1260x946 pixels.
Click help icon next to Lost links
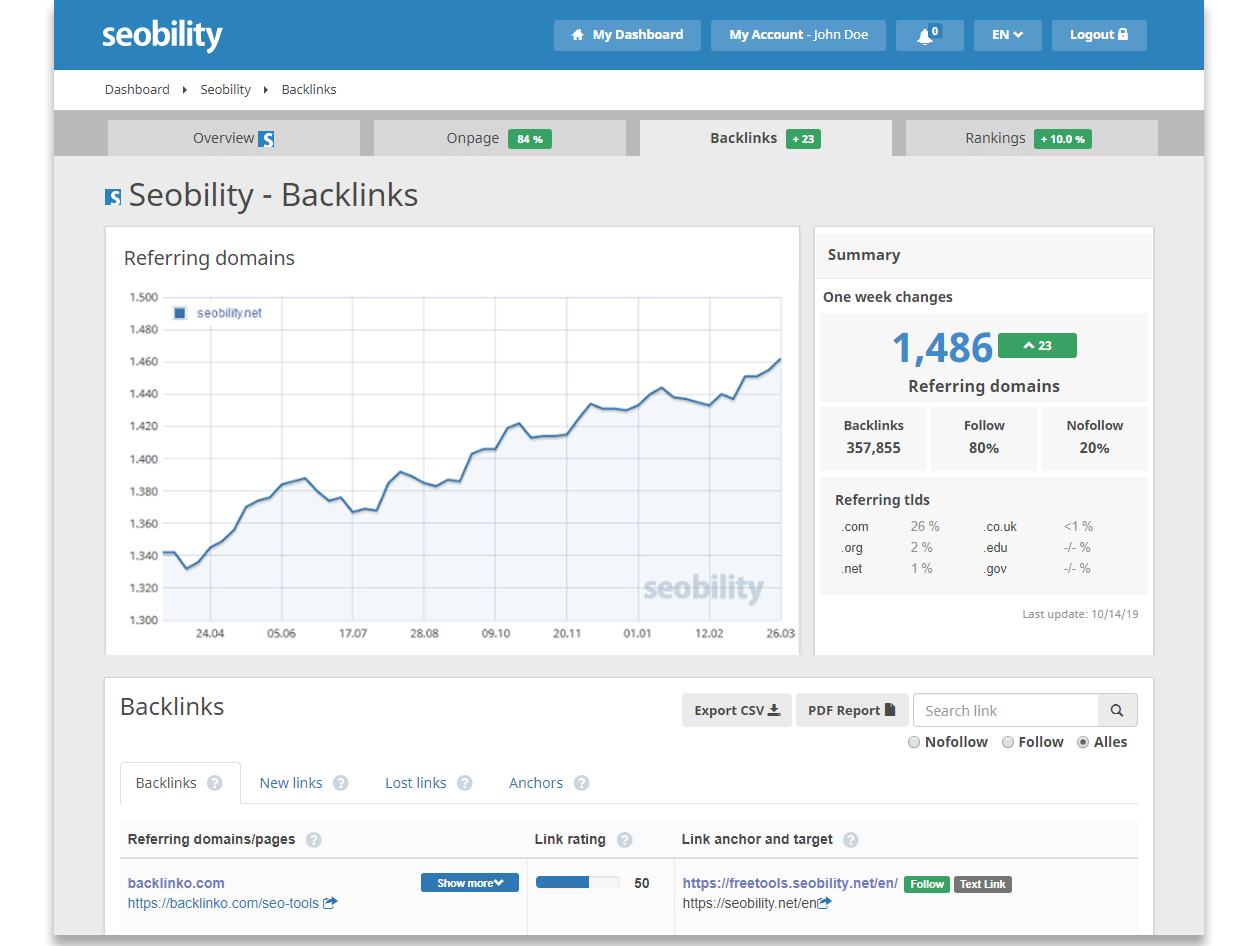click(464, 783)
